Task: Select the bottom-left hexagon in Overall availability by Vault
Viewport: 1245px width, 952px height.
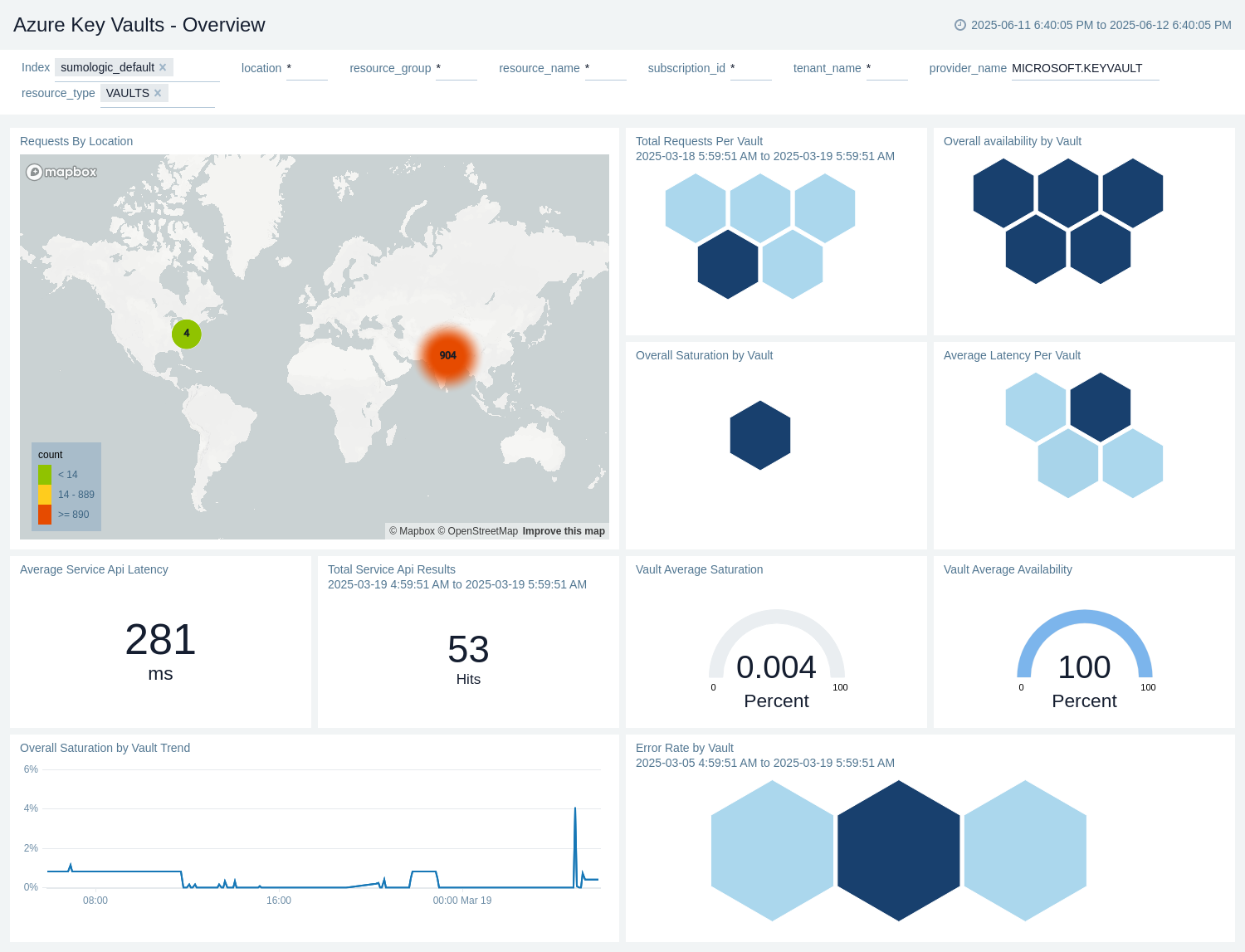Action: coord(1036,249)
